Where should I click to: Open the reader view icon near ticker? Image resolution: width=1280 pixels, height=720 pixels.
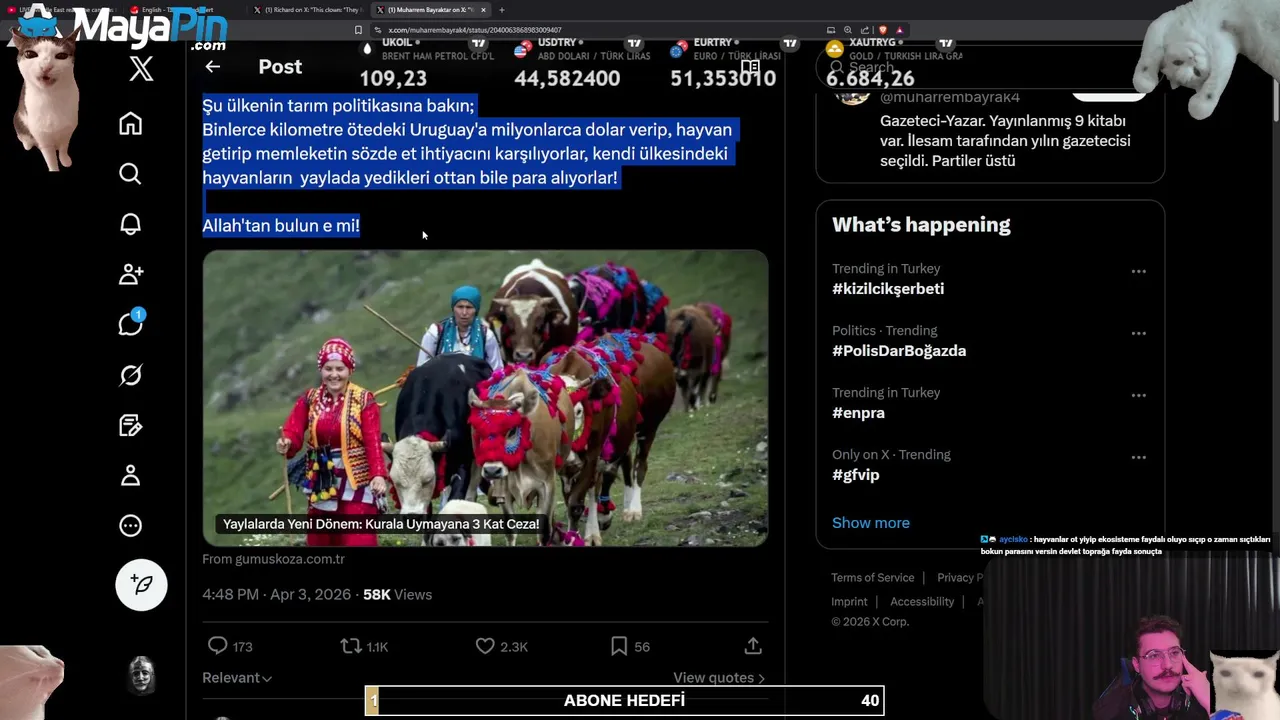[x=750, y=67]
